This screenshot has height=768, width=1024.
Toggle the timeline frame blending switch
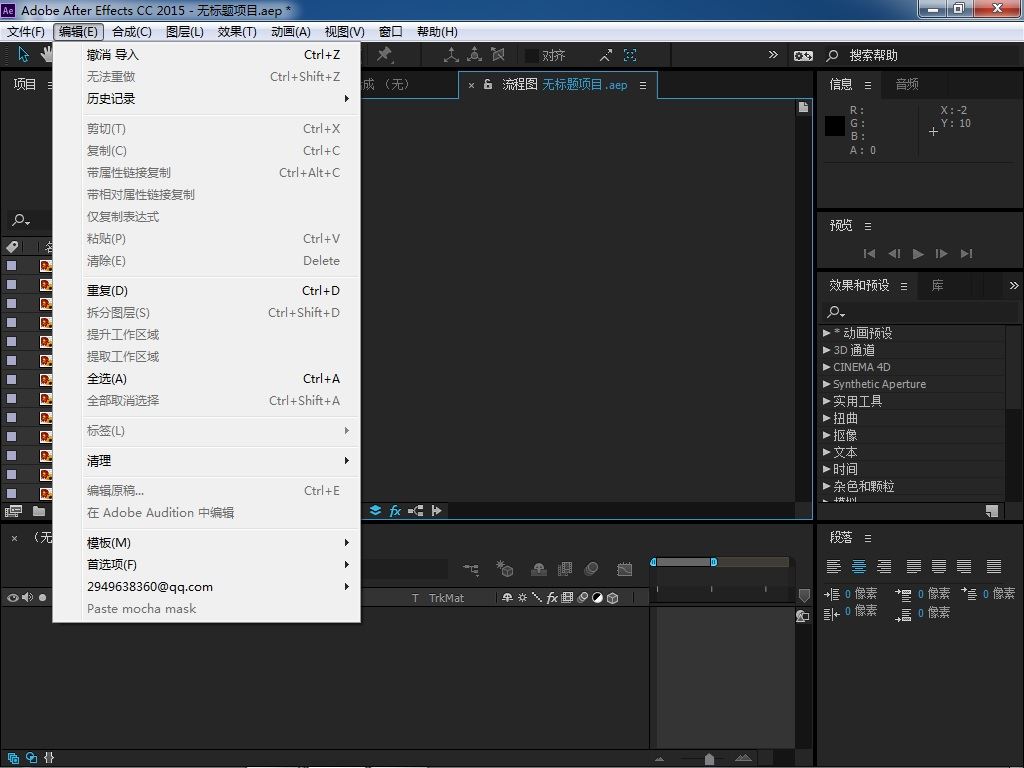(565, 569)
